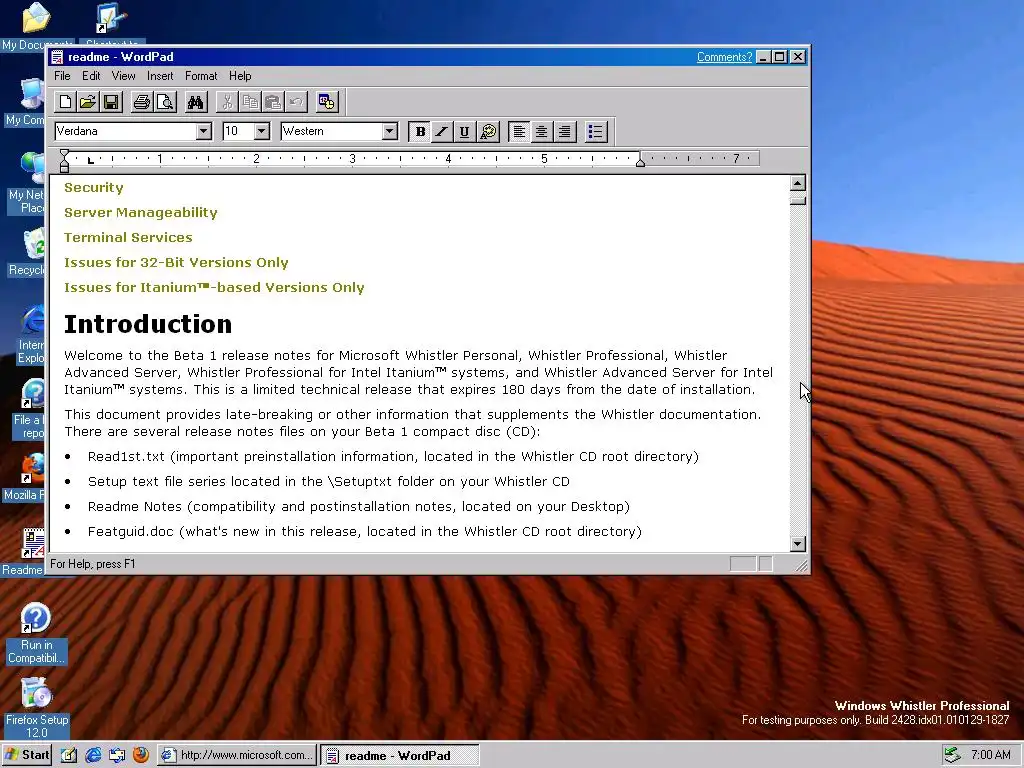The height and width of the screenshot is (768, 1024).
Task: Open the Insert menu
Action: 160,76
